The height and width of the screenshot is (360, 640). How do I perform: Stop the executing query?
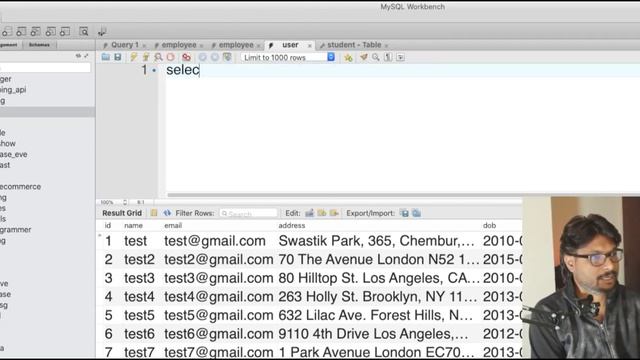point(170,57)
